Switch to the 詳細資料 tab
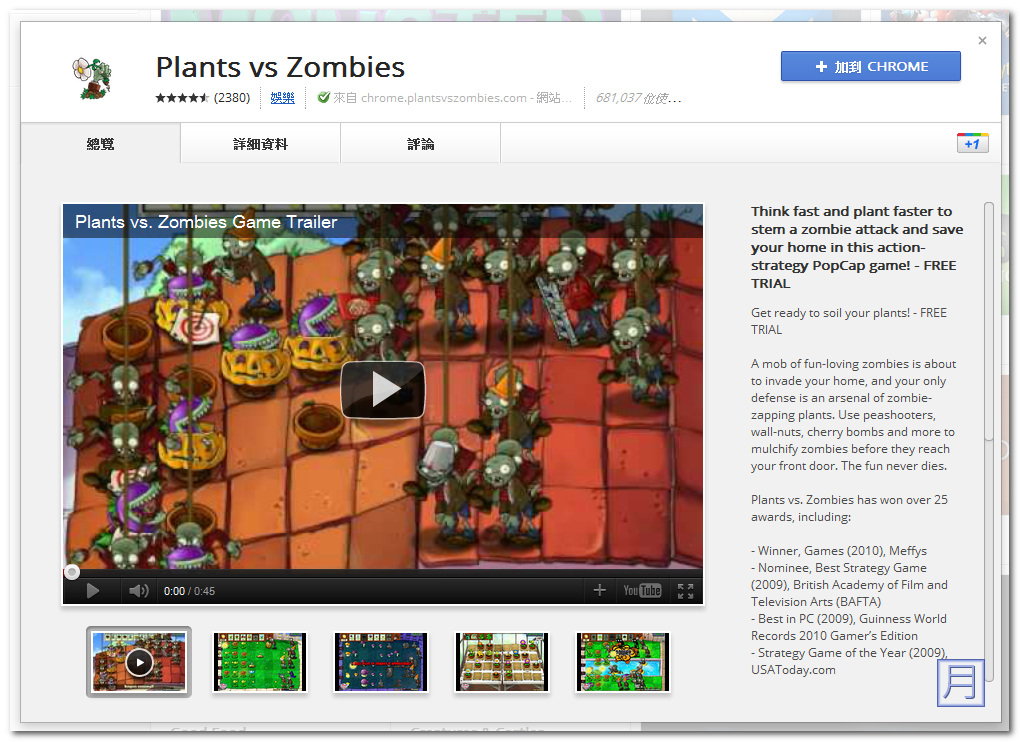Screen dimensions: 1020x742 point(260,144)
